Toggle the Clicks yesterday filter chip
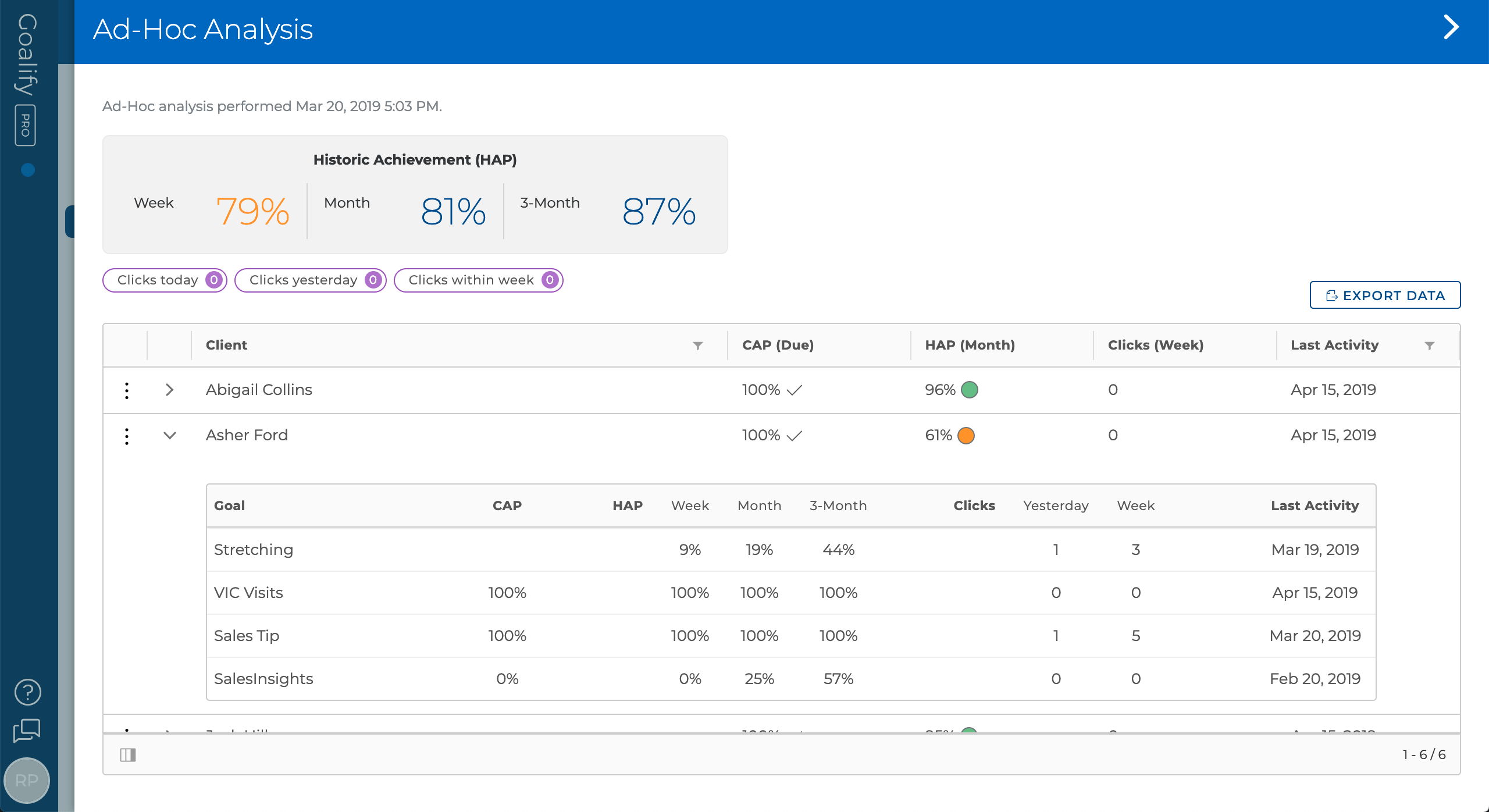1489x812 pixels. [310, 280]
